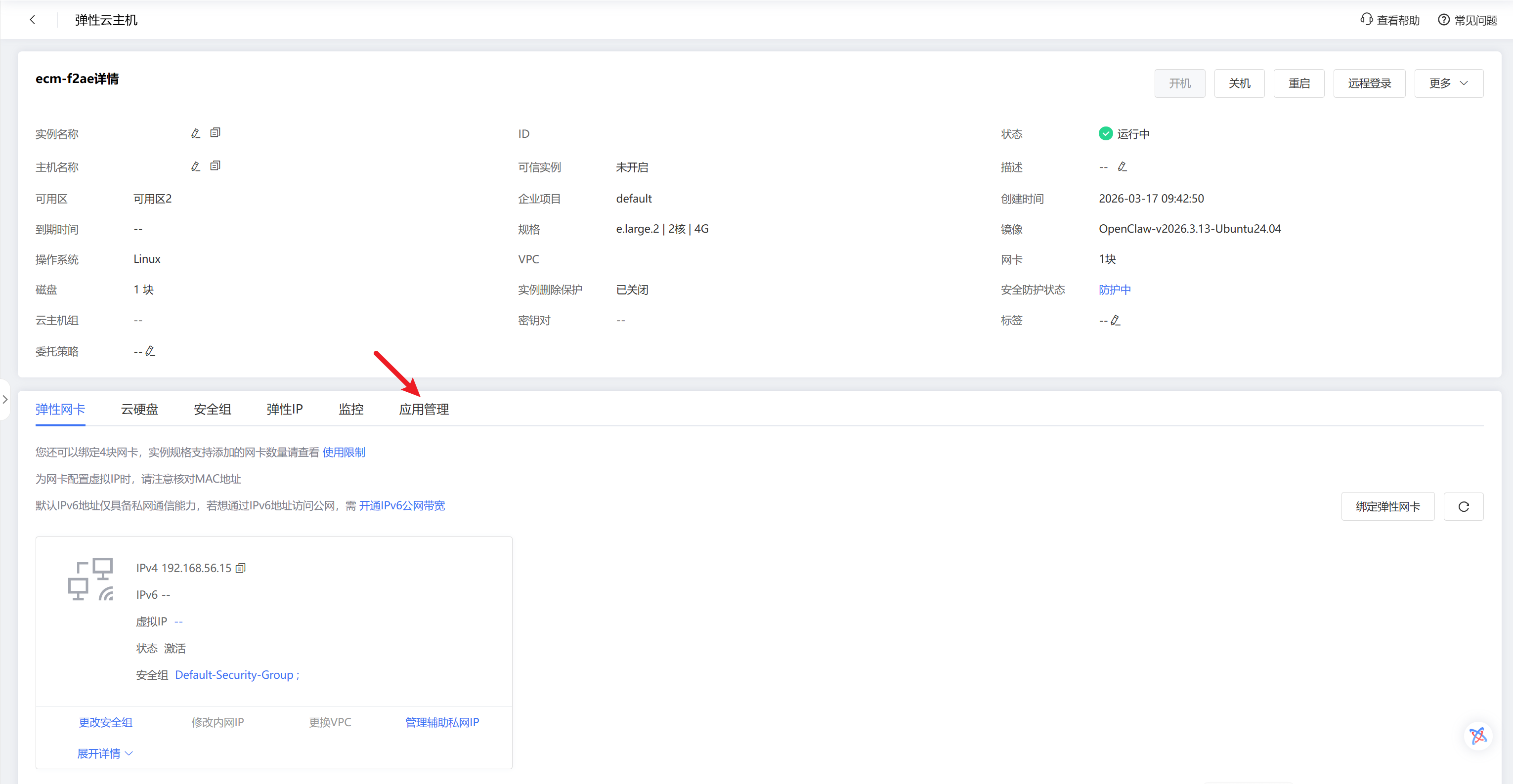Expand 展开详情 for the network card

(105, 753)
